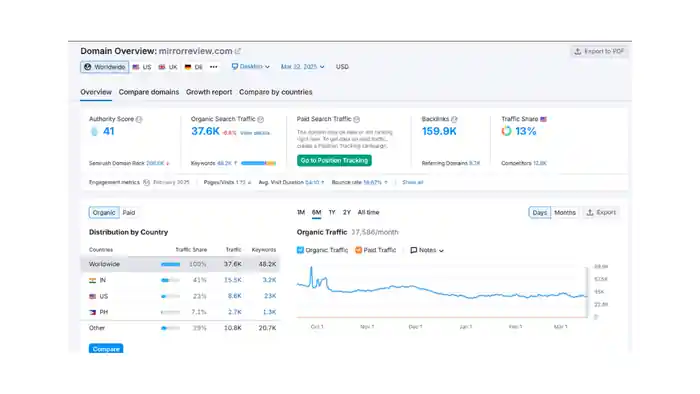Click Backlinks info icon
700x394 pixels.
pos(454,119)
